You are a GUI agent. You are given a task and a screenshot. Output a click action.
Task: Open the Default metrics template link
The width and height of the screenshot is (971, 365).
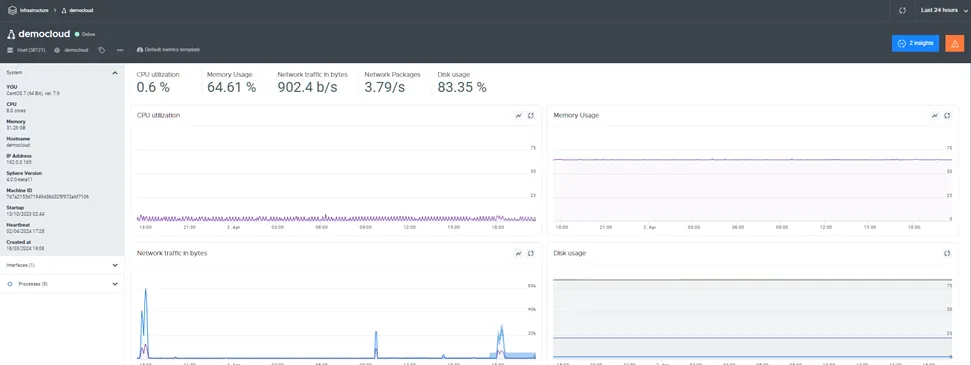tap(172, 50)
